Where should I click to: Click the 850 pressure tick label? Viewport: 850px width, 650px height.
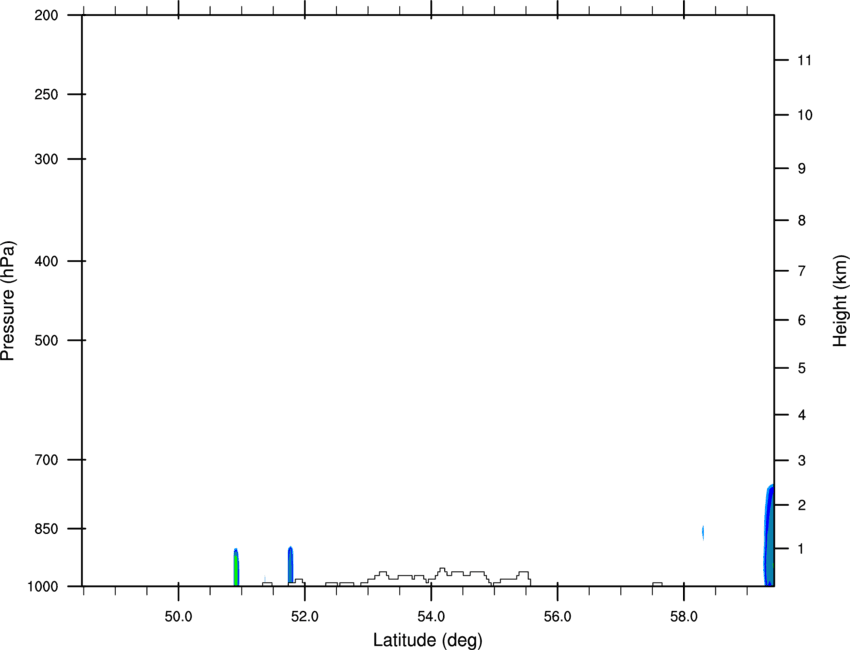pos(46,528)
